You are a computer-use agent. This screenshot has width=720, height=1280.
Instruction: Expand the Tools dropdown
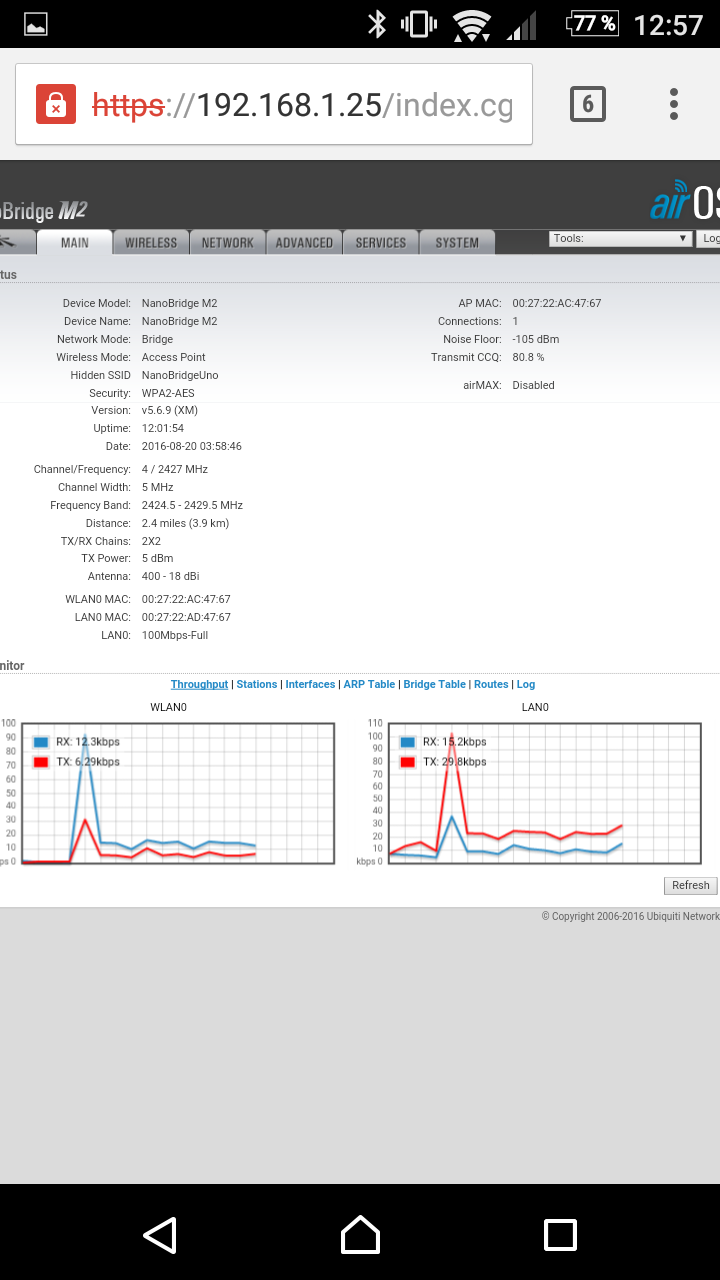point(620,239)
